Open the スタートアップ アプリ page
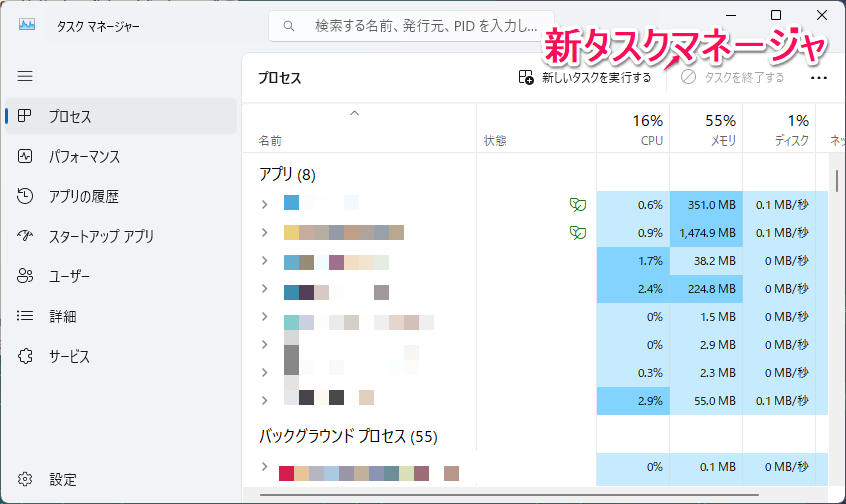 121,236
